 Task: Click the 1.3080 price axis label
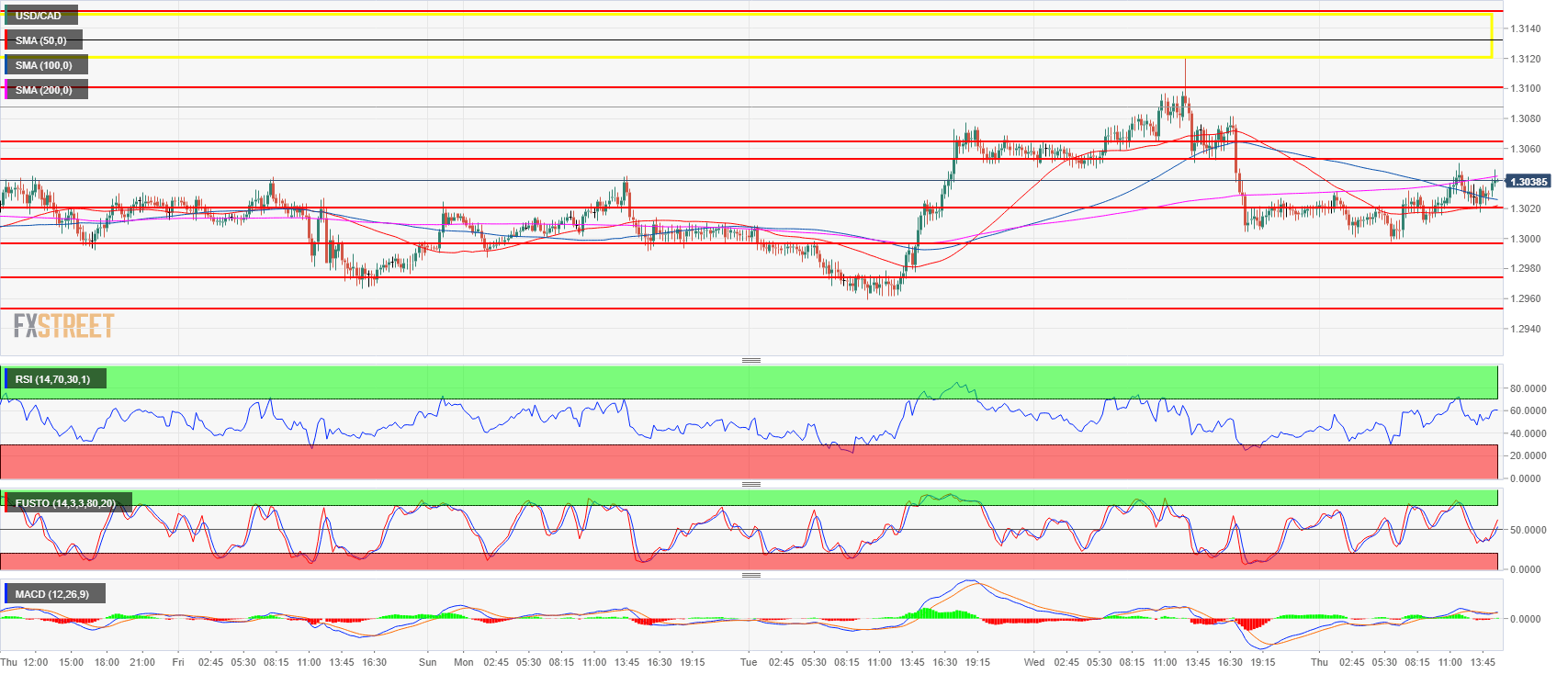(x=1526, y=118)
